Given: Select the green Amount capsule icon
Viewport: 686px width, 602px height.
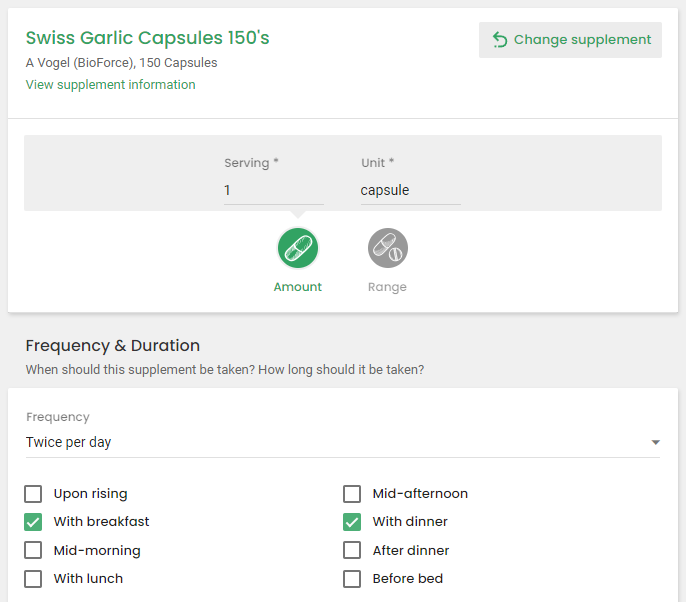Looking at the screenshot, I should click(298, 248).
